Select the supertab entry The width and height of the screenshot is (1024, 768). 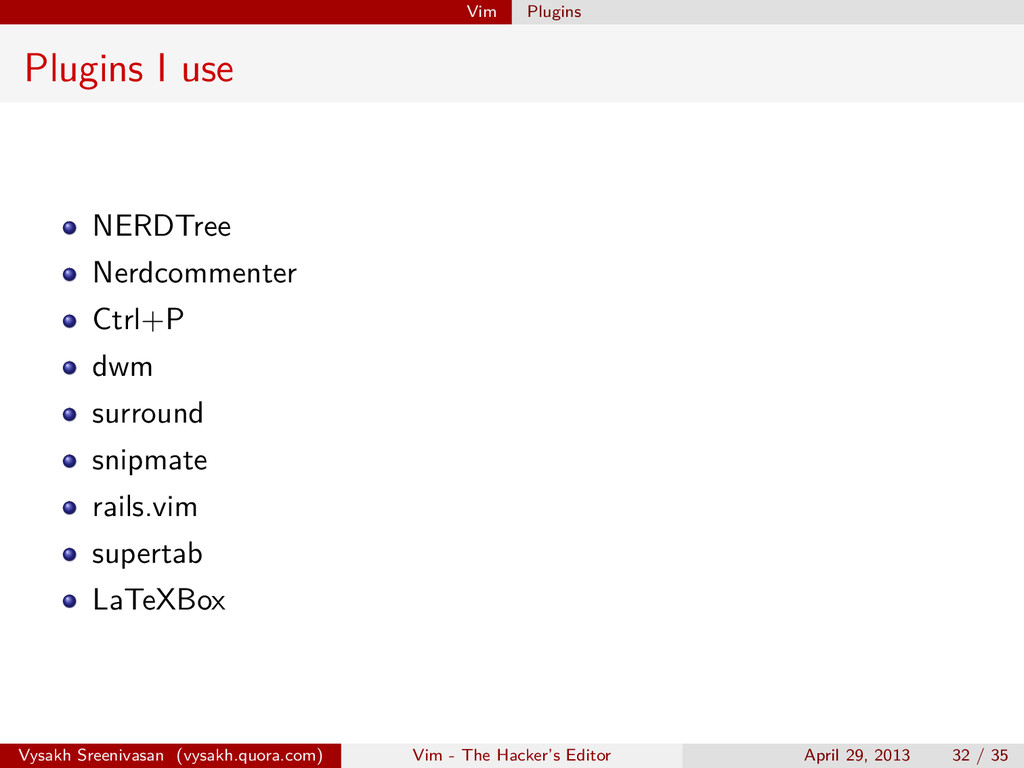(x=148, y=554)
